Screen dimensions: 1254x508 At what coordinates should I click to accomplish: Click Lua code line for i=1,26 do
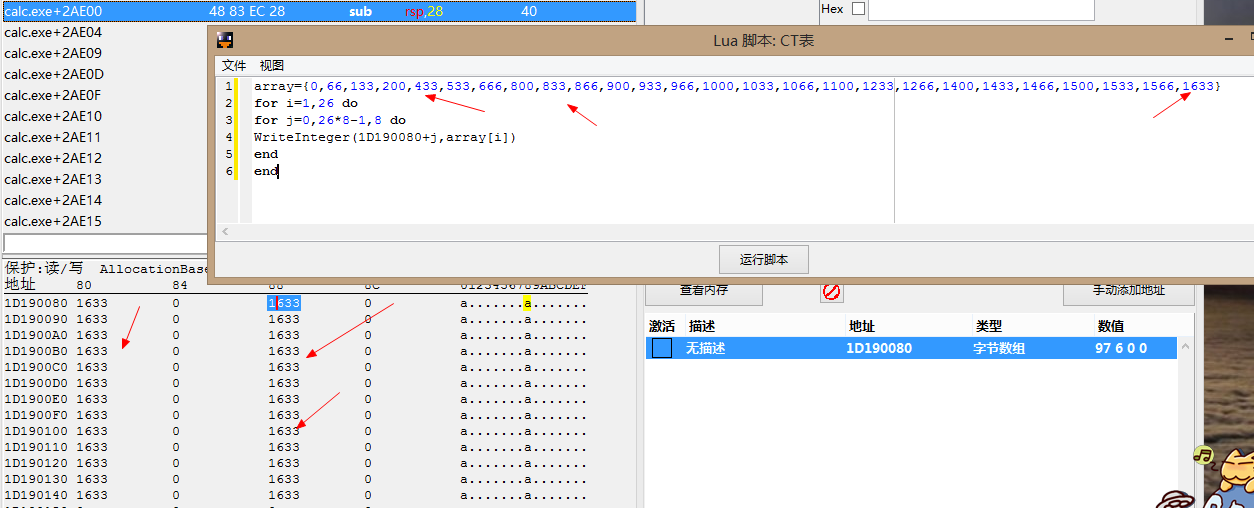click(x=305, y=103)
